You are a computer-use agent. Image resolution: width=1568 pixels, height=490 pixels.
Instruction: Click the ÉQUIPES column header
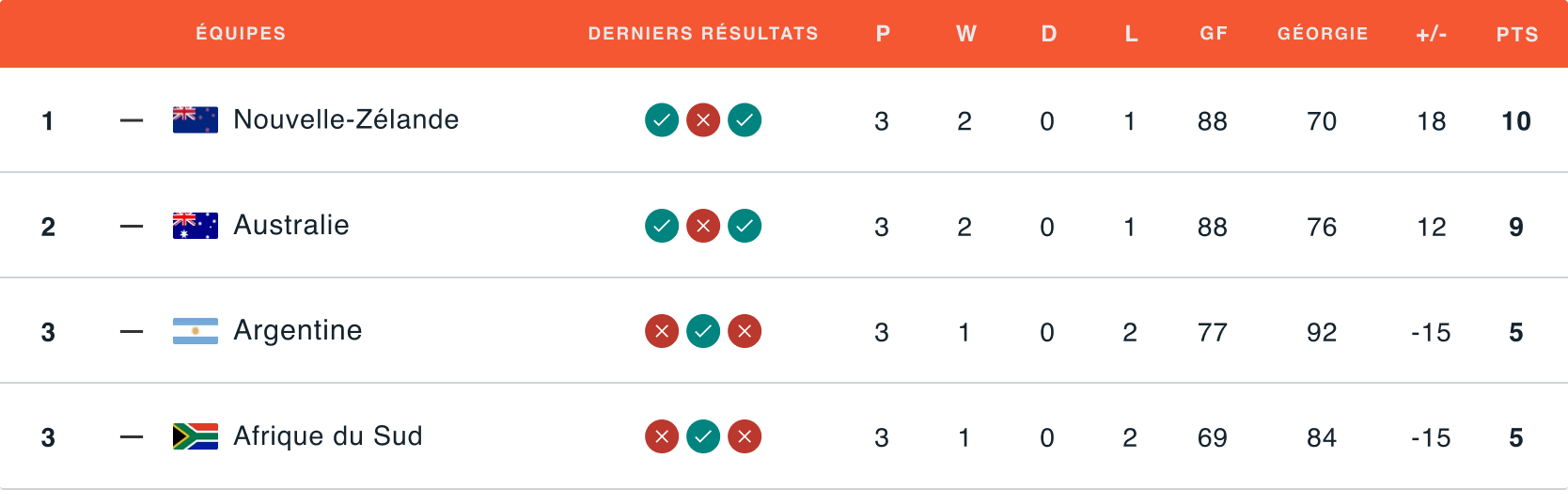[x=241, y=34]
